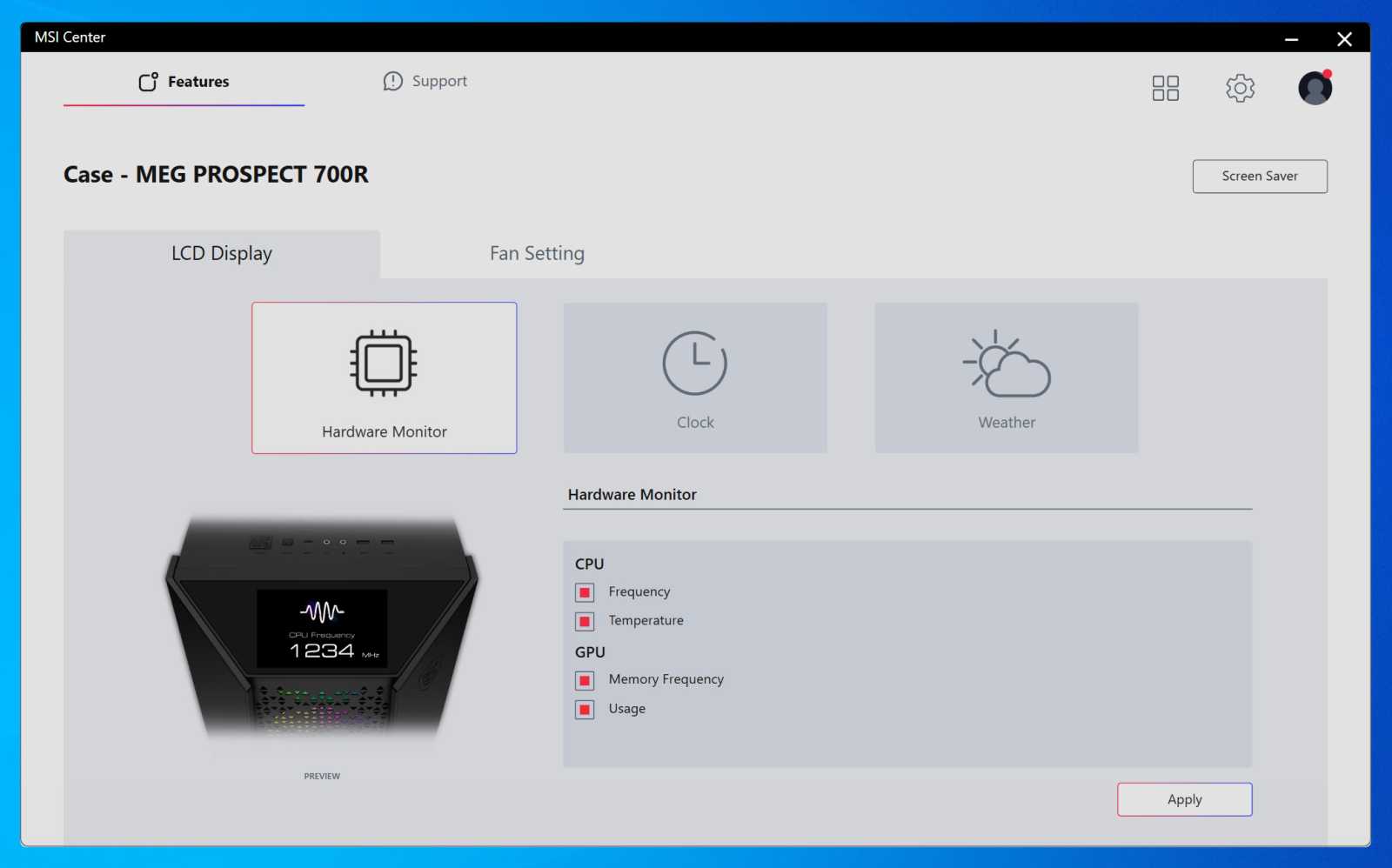Toggle the GPU Memory Frequency checkbox
Viewport: 1392px width, 868px height.
tap(585, 680)
